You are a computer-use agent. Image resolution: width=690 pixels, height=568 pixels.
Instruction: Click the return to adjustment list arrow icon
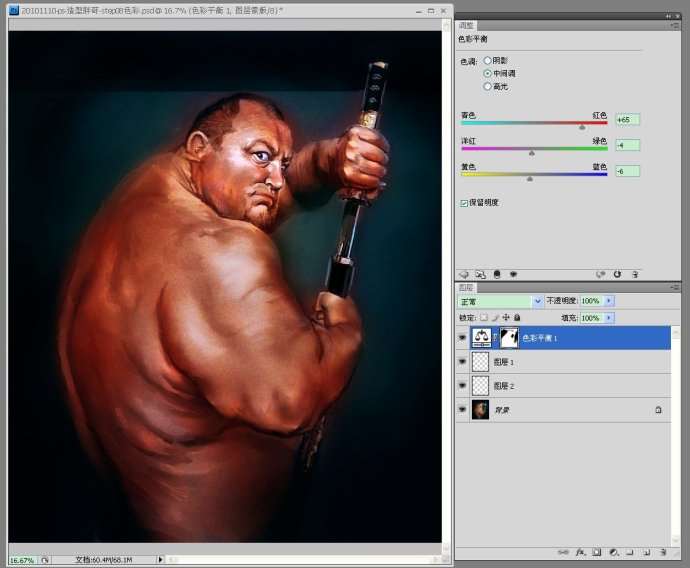point(464,275)
